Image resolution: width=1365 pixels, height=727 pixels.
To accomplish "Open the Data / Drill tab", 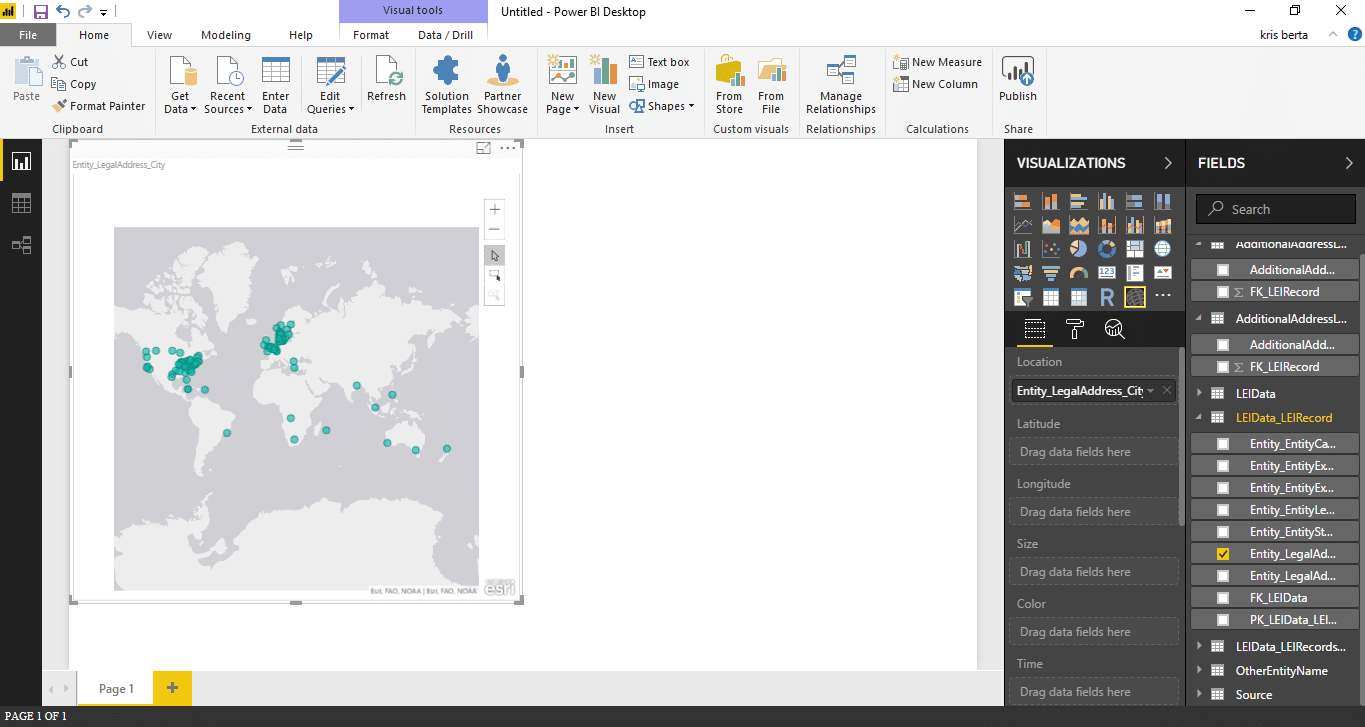I will pos(445,35).
